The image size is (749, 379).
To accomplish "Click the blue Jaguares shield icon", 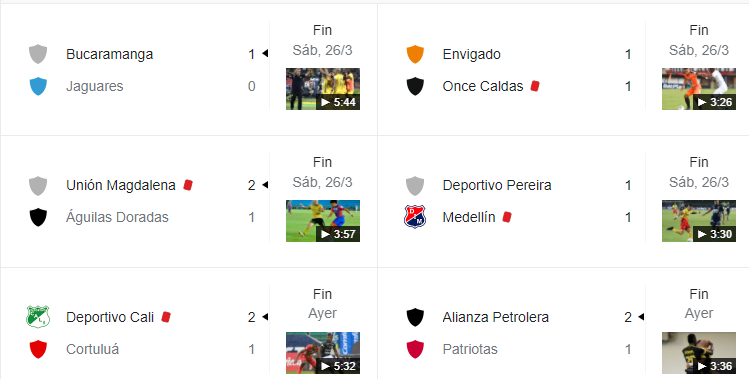I will (x=38, y=87).
